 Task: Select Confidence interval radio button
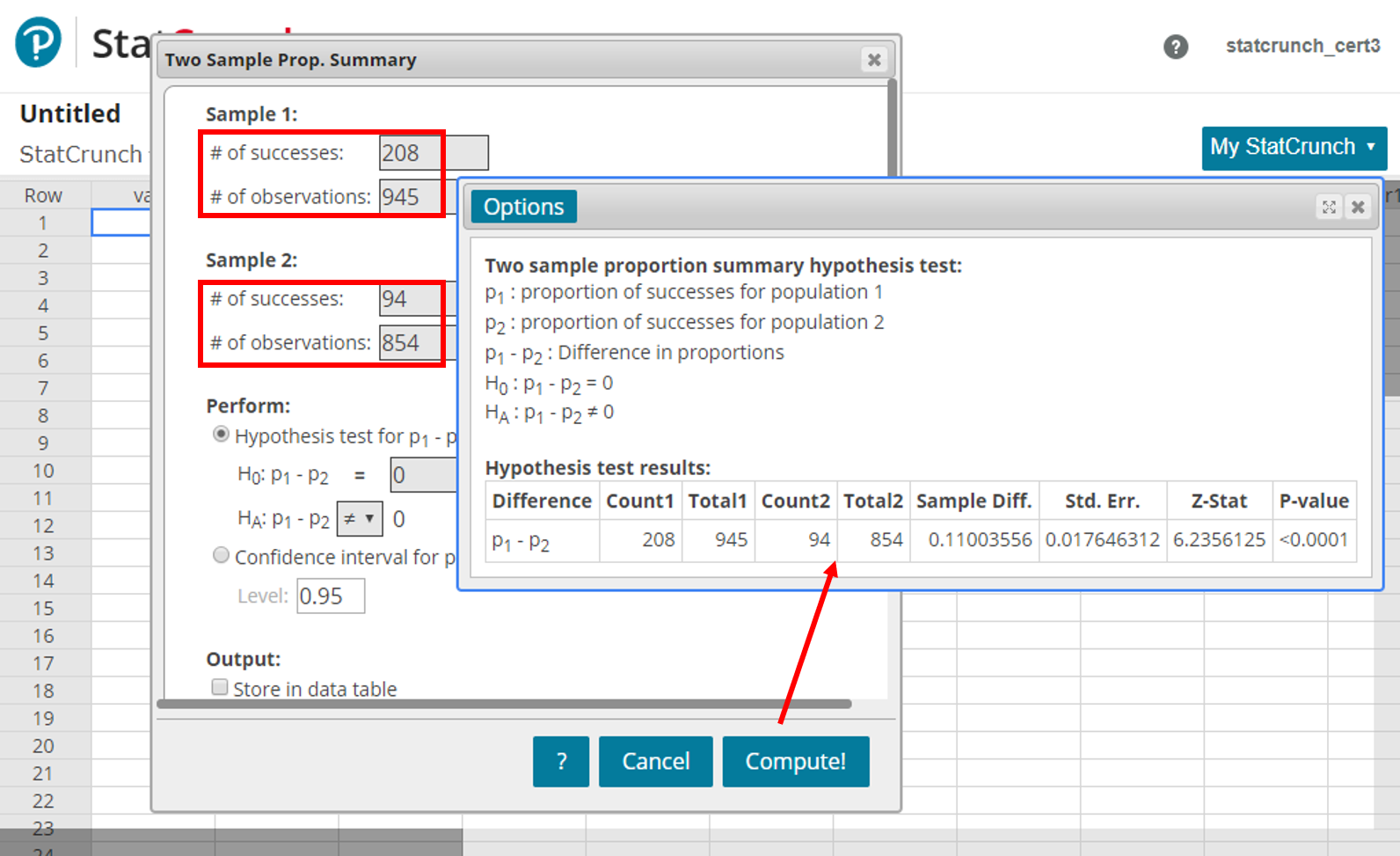(x=222, y=555)
